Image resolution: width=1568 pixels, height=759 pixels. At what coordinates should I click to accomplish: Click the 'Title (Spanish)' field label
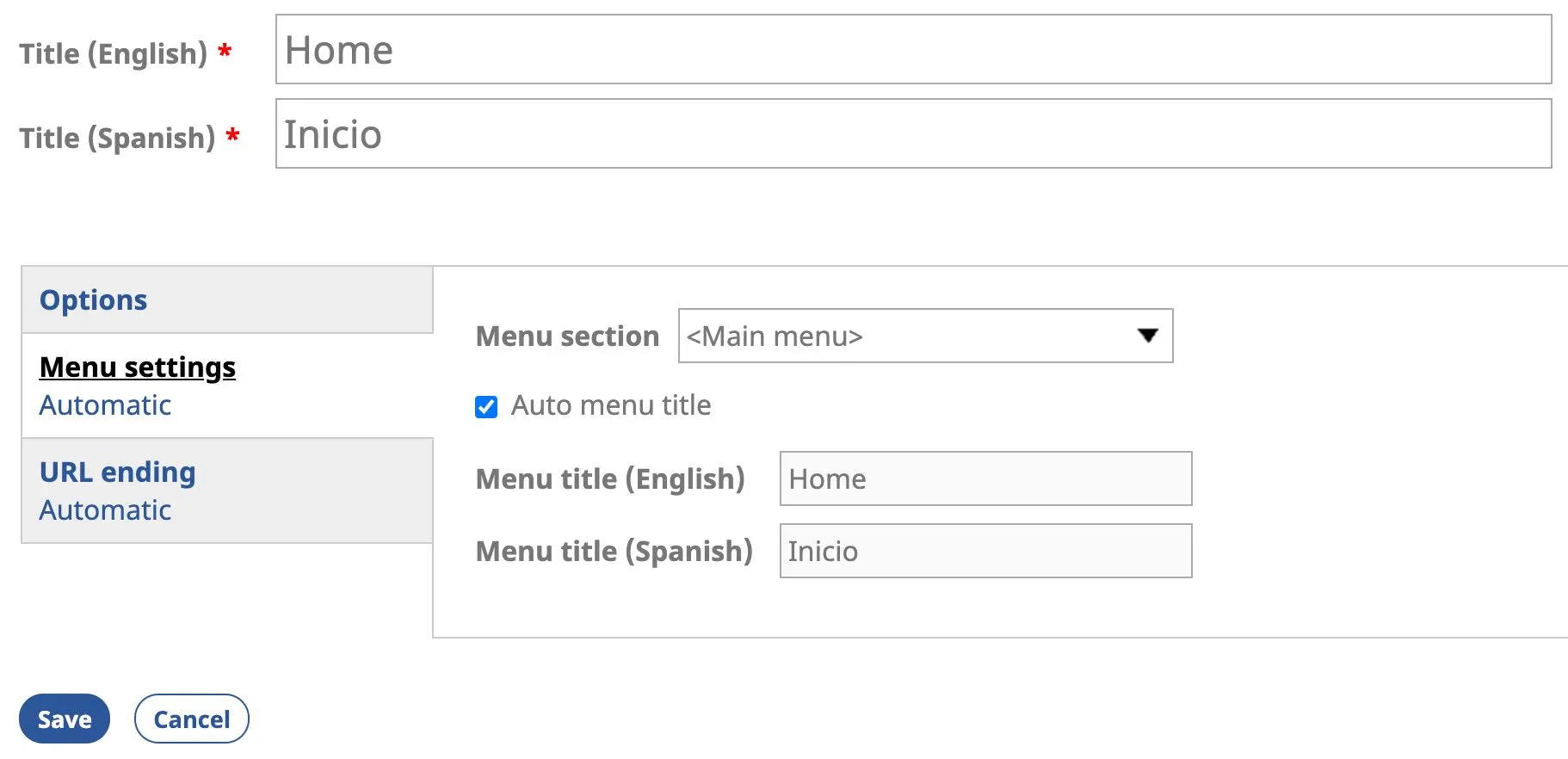[x=117, y=139]
